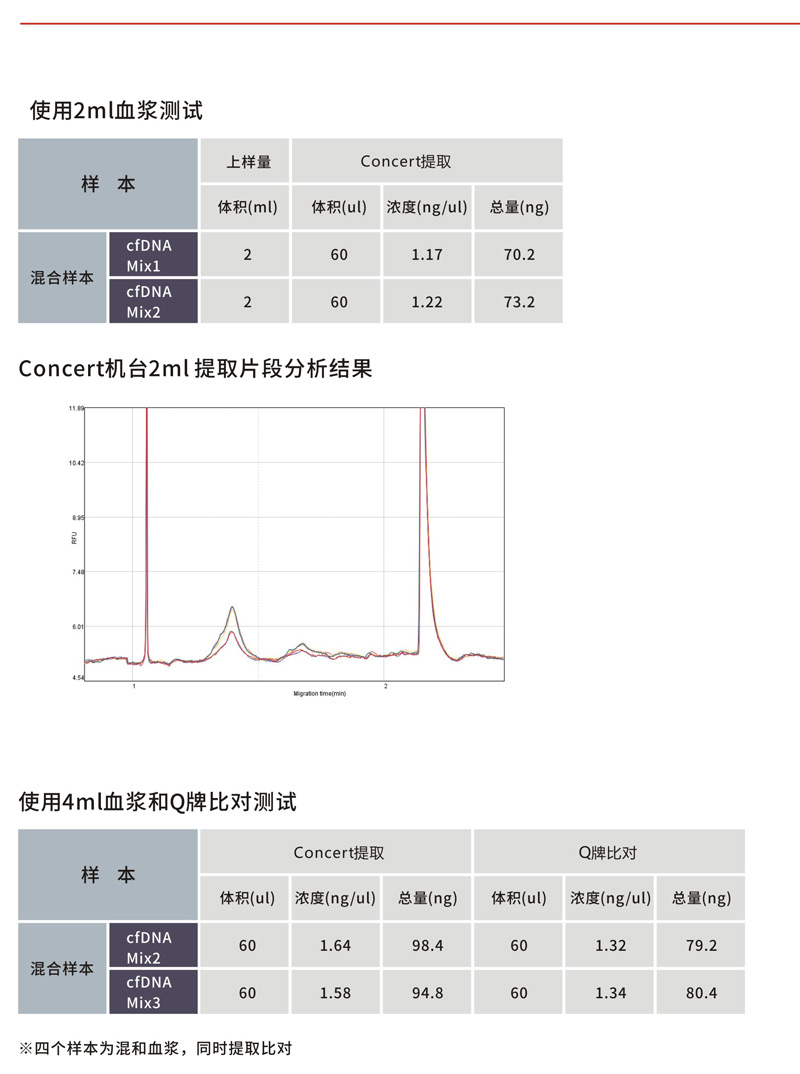Select the 体积(ml) column header

(245, 207)
